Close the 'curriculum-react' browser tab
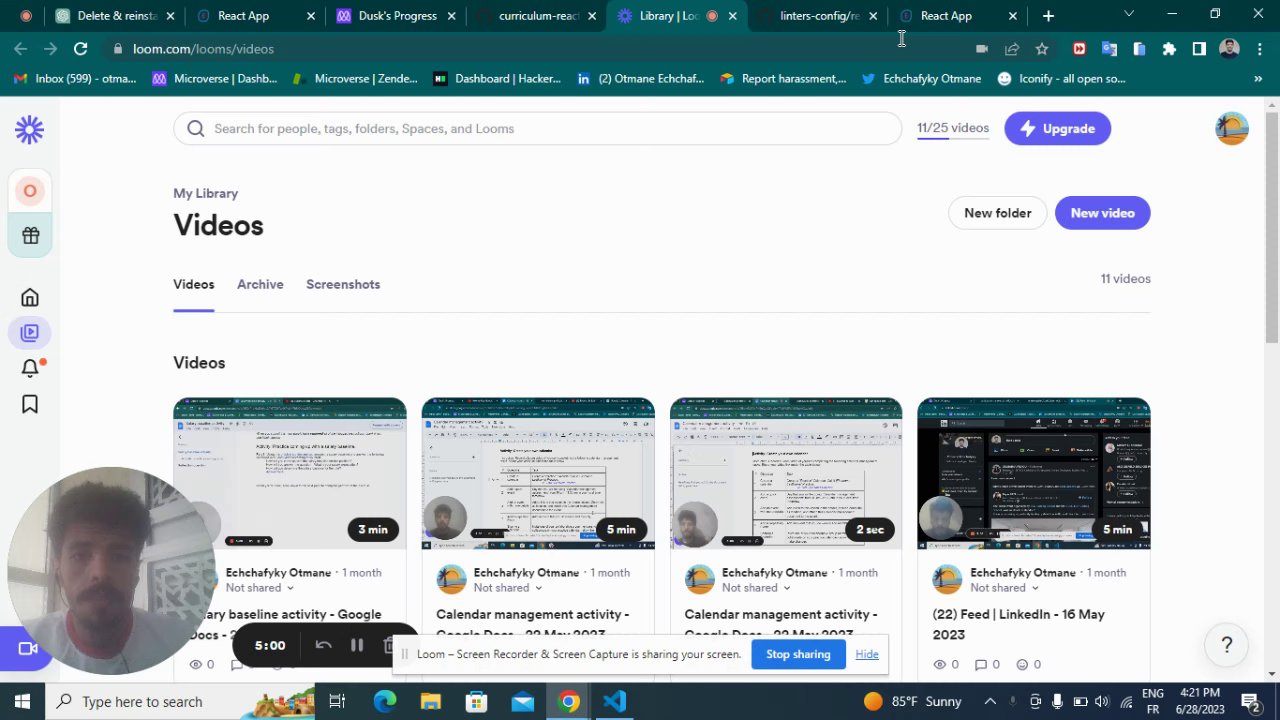The width and height of the screenshot is (1280, 720). 592,16
